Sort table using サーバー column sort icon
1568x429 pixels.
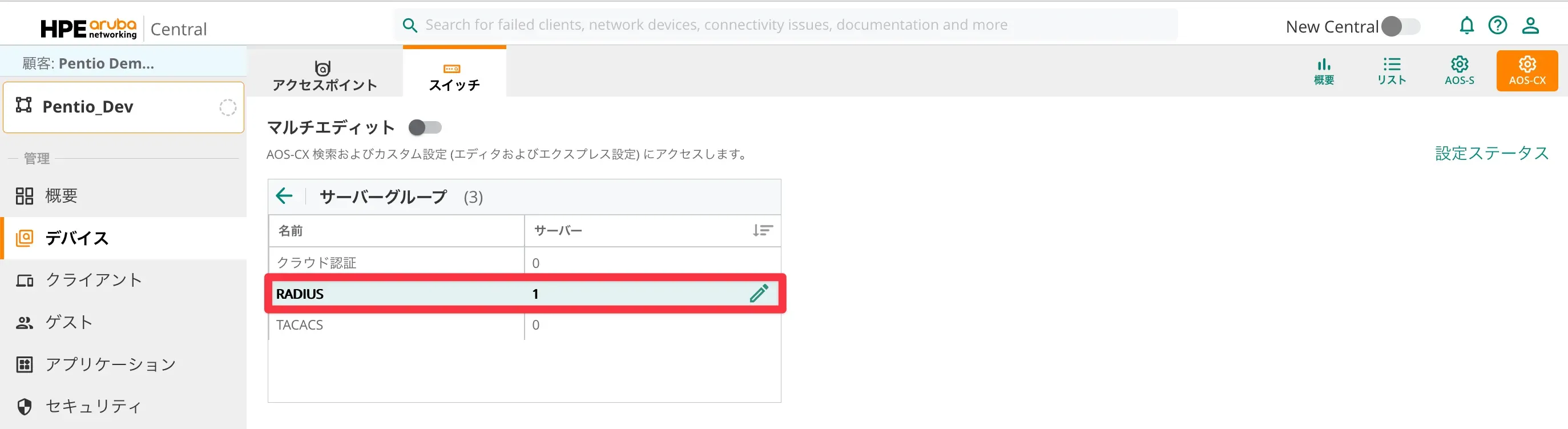tap(762, 230)
